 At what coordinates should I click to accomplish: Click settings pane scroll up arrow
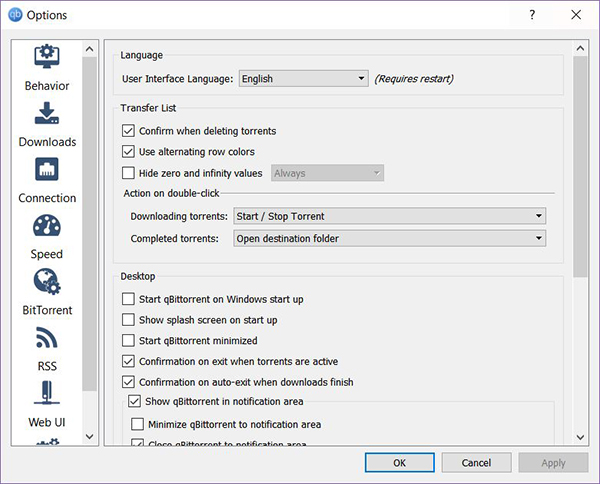coord(580,48)
